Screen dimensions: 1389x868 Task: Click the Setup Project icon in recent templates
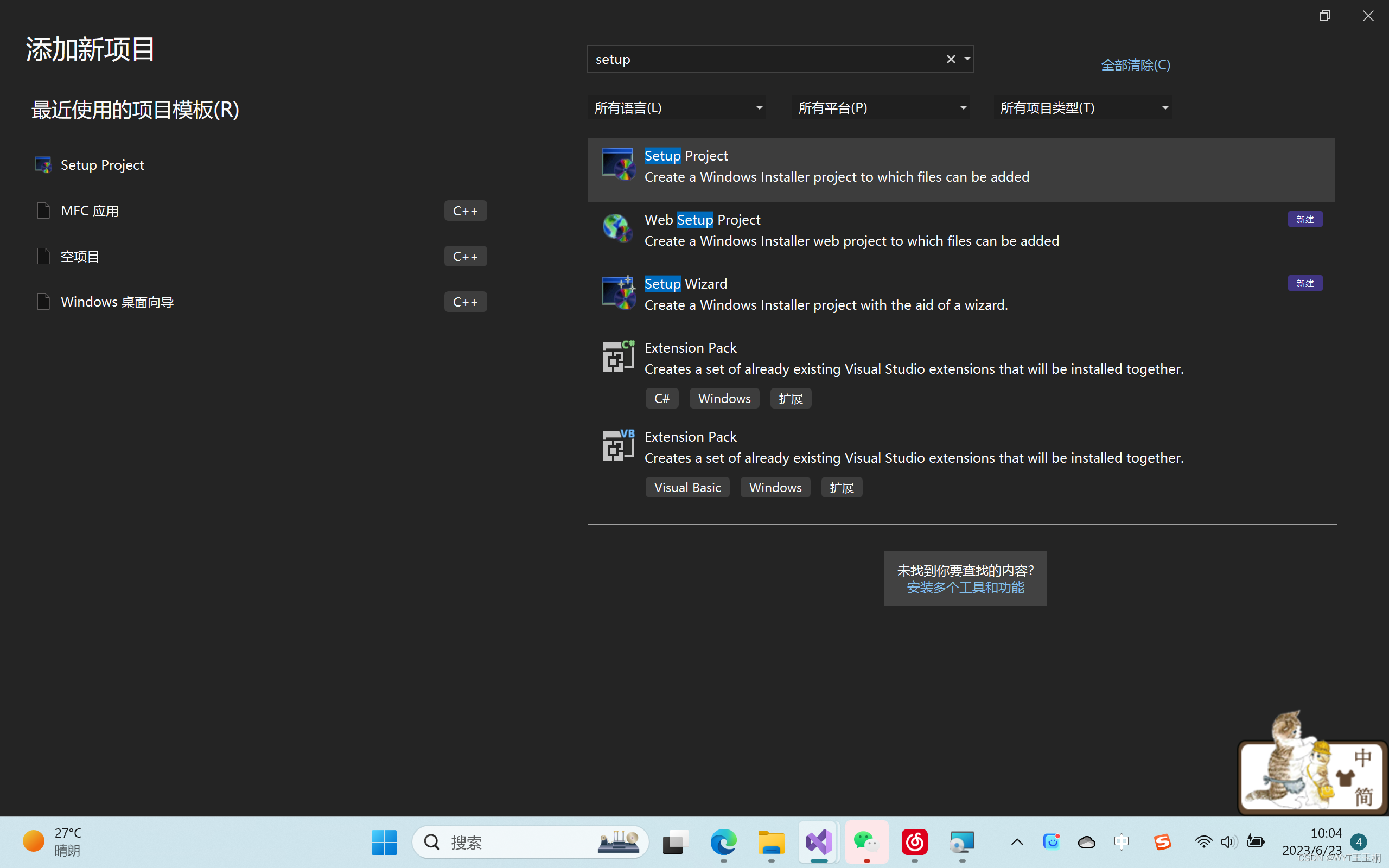pos(42,164)
